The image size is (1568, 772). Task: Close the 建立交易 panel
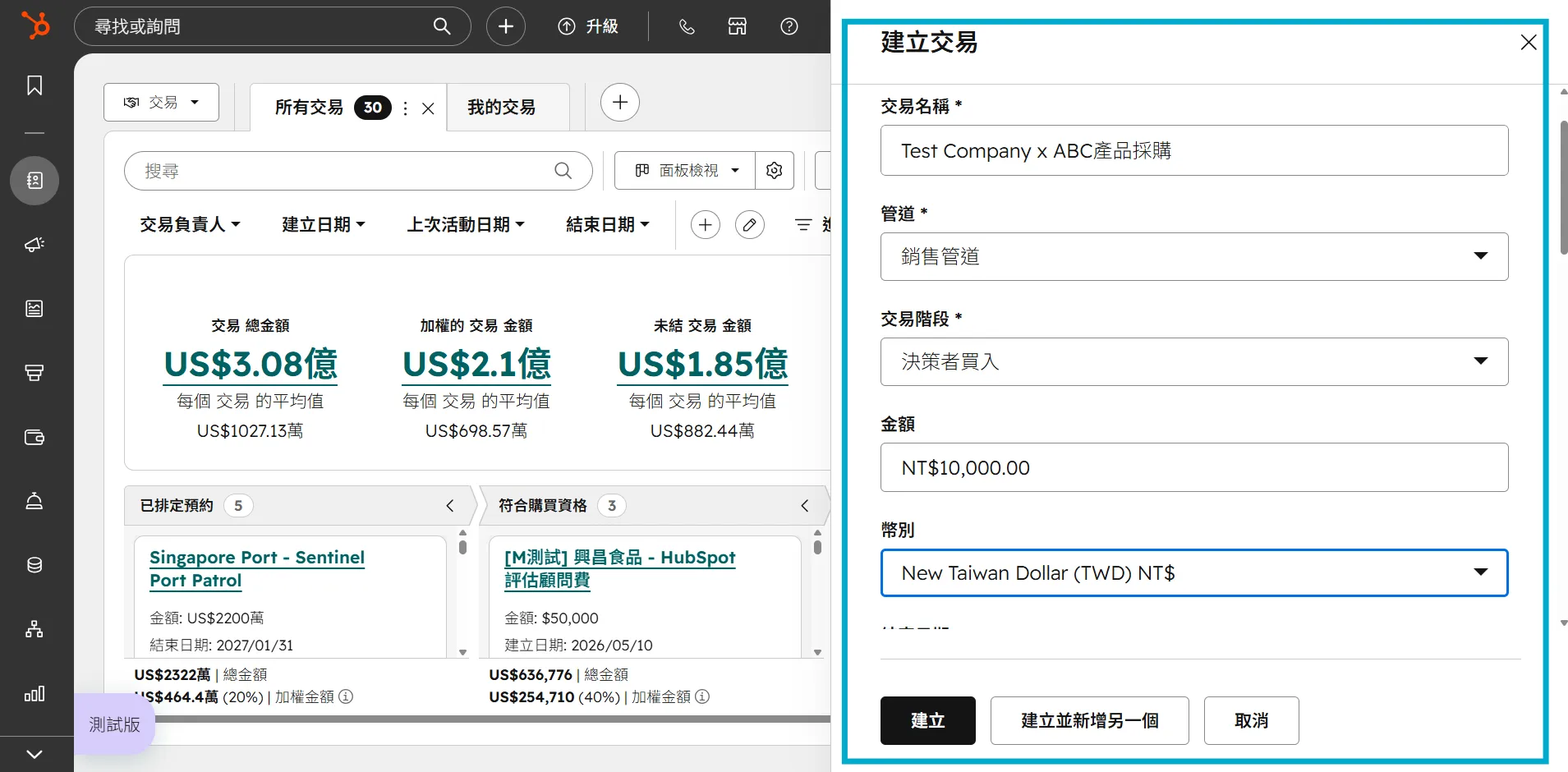(x=1528, y=42)
